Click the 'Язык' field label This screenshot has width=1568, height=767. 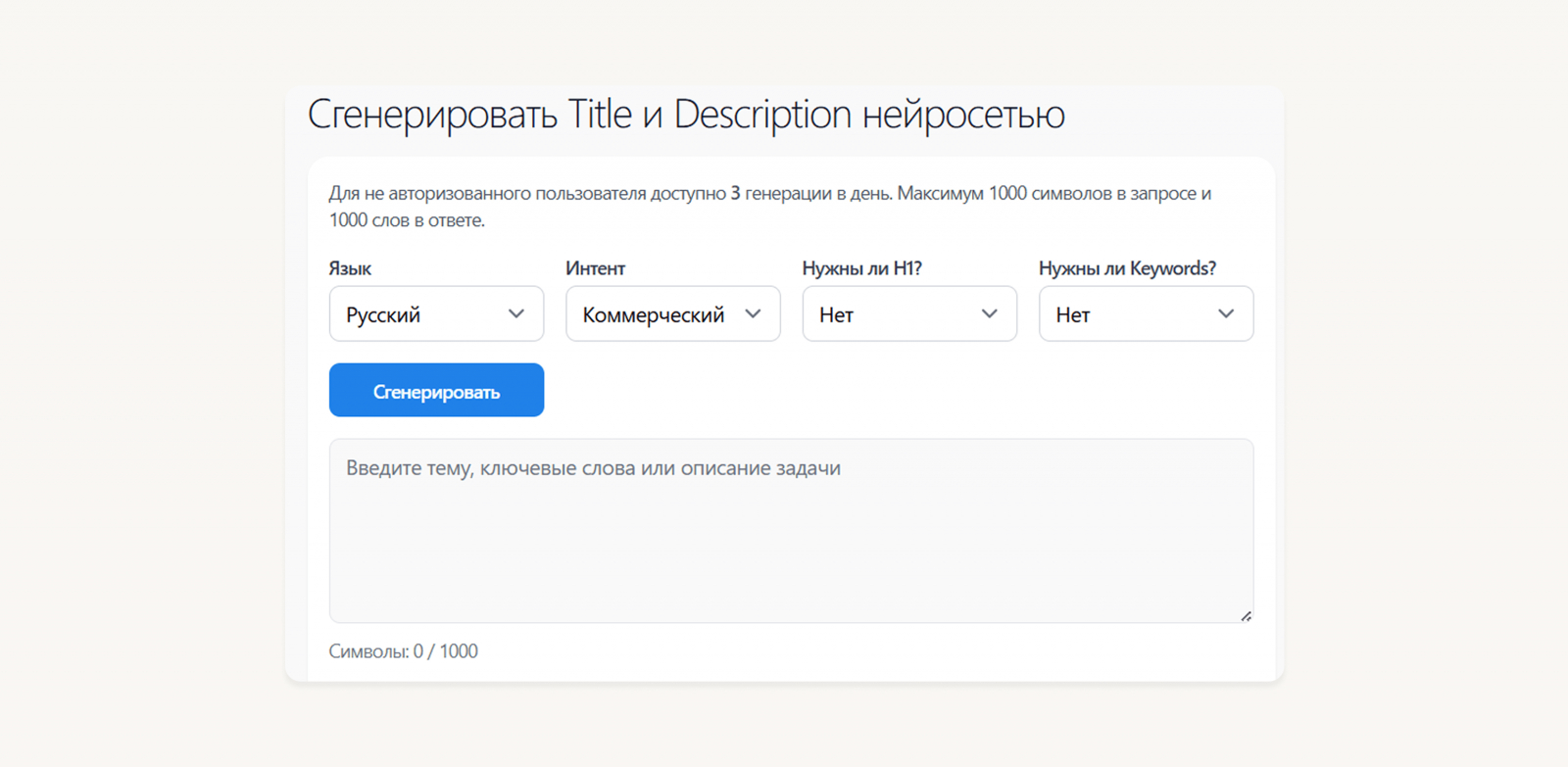(x=350, y=268)
